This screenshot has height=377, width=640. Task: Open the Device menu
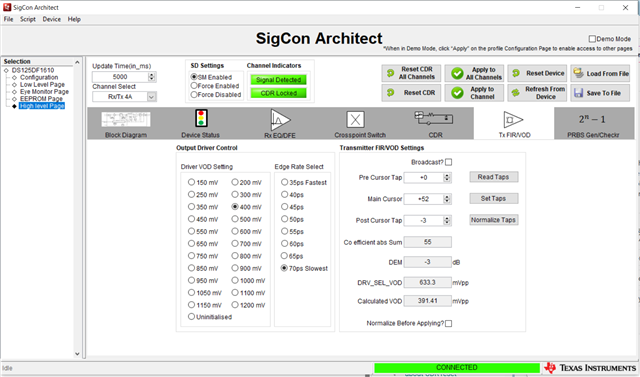click(51, 19)
